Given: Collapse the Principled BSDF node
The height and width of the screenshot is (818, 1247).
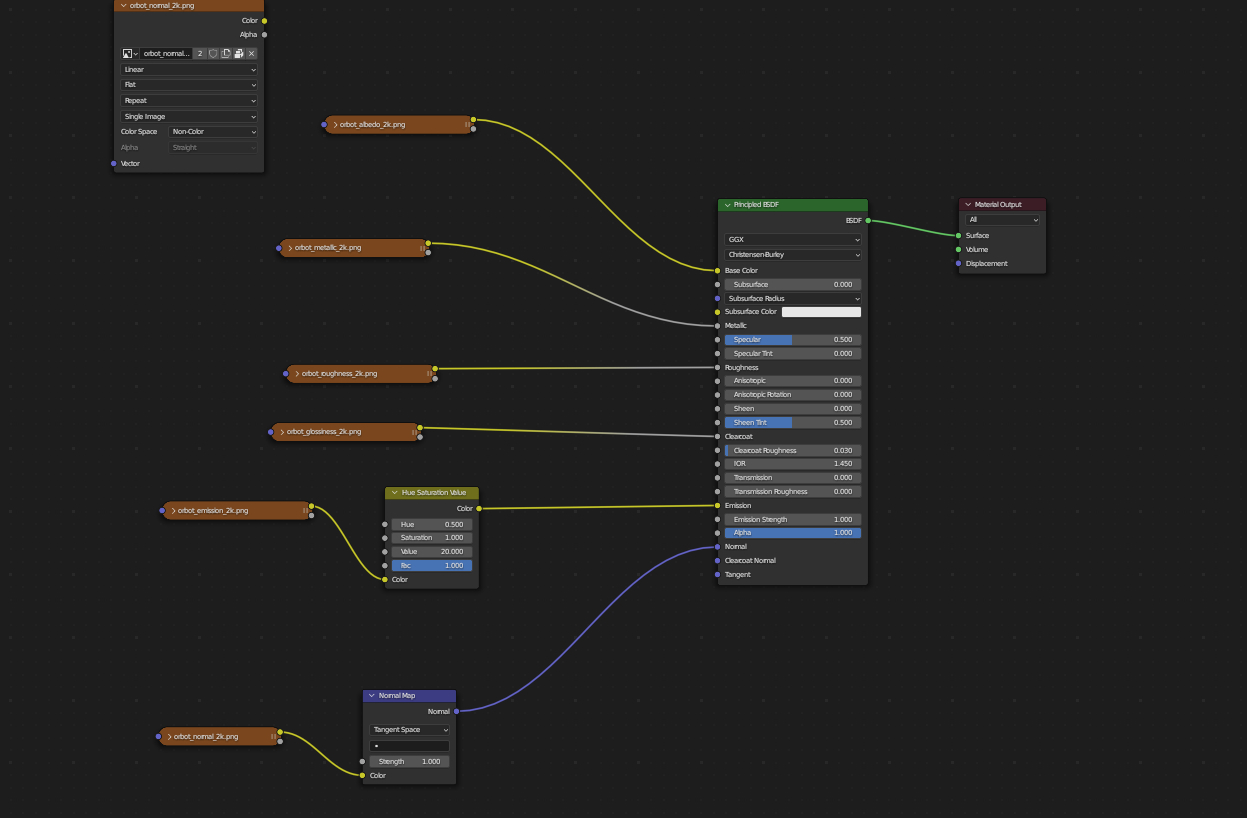Looking at the screenshot, I should point(727,205).
